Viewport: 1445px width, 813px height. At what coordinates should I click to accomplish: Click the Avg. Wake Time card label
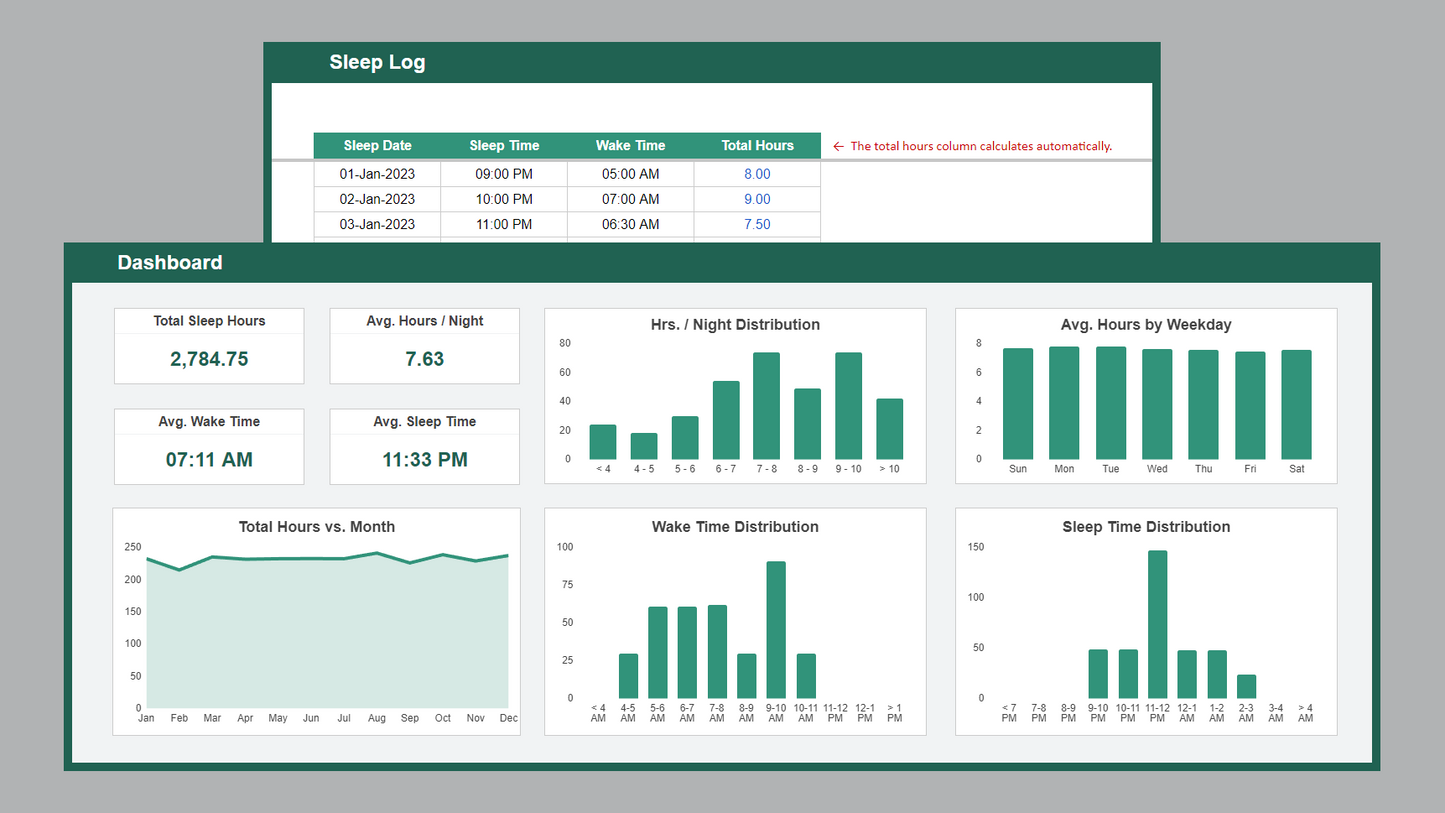209,421
